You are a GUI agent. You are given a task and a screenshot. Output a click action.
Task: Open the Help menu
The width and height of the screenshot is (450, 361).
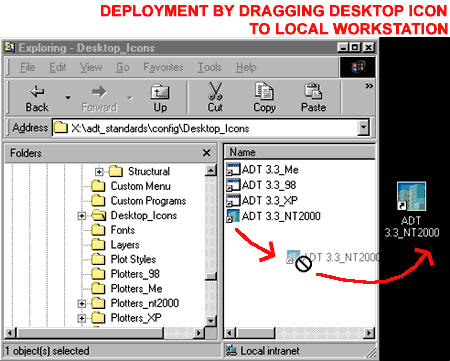pyautogui.click(x=246, y=67)
